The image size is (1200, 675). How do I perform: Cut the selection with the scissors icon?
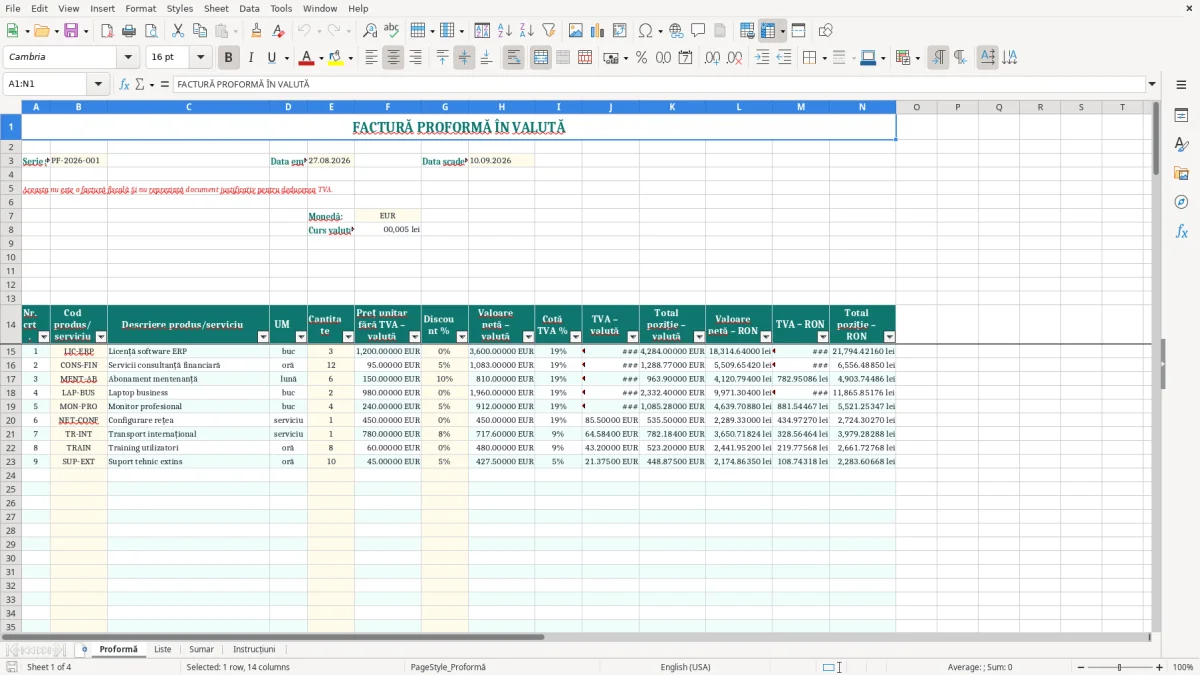[178, 31]
